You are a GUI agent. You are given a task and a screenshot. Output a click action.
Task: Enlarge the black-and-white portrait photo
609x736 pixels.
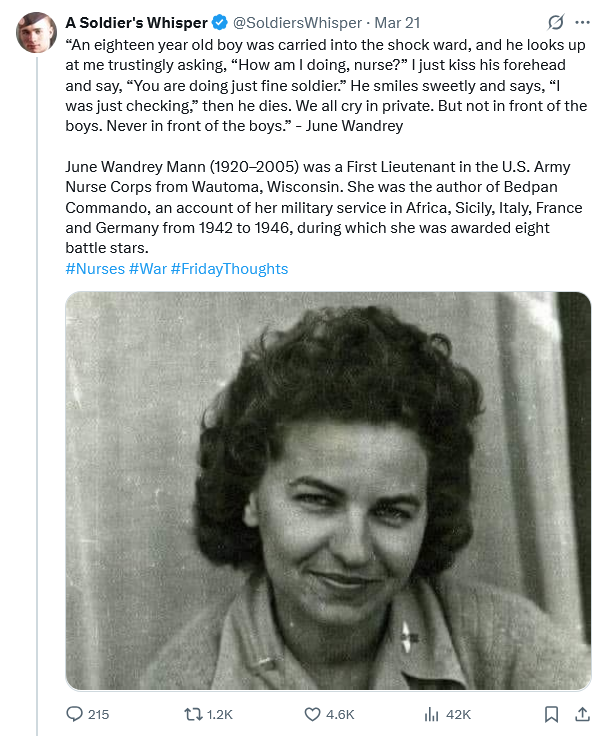328,490
